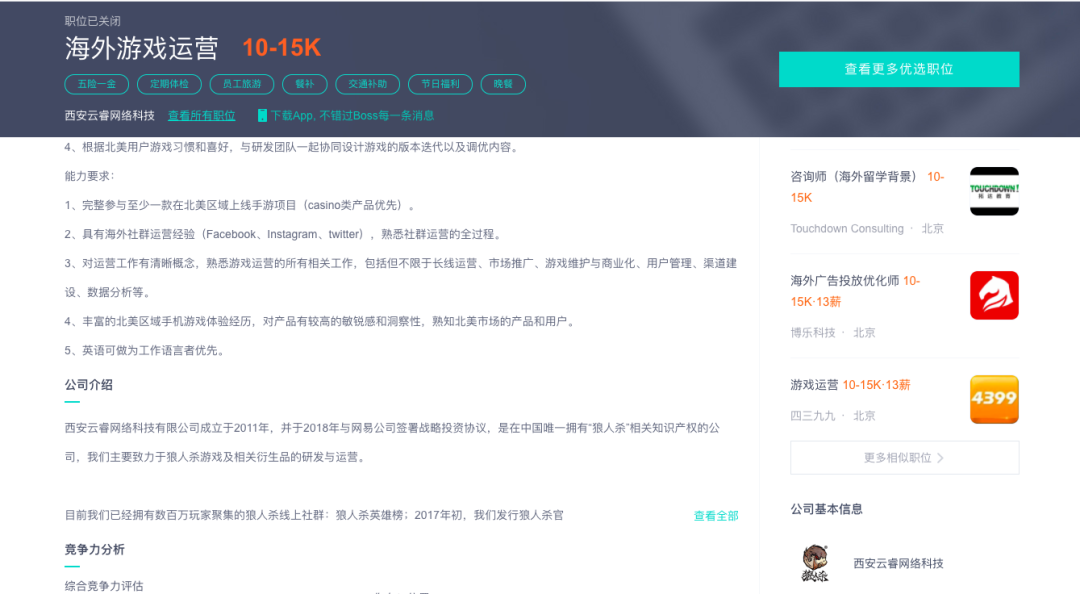Image resolution: width=1080 pixels, height=594 pixels.
Task: Select the 五险一金 benefit tag
Action: coord(96,84)
